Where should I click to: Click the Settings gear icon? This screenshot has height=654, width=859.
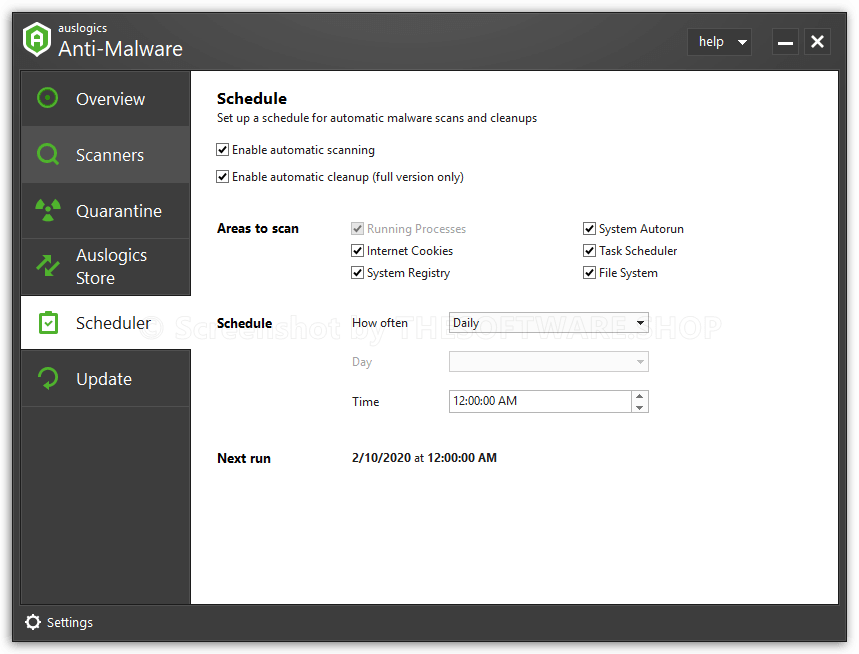33,622
